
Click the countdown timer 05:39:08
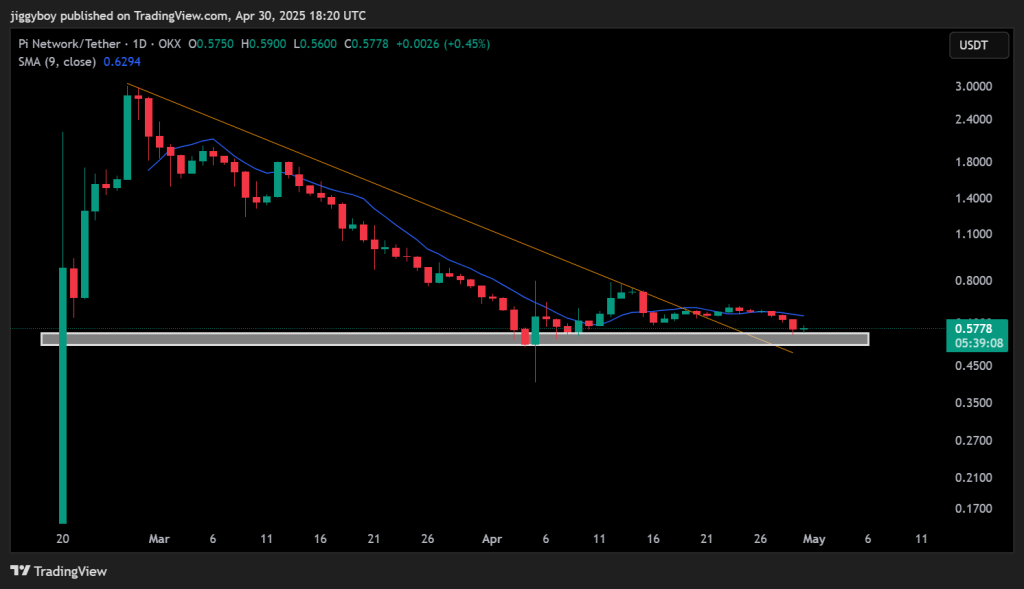point(978,343)
